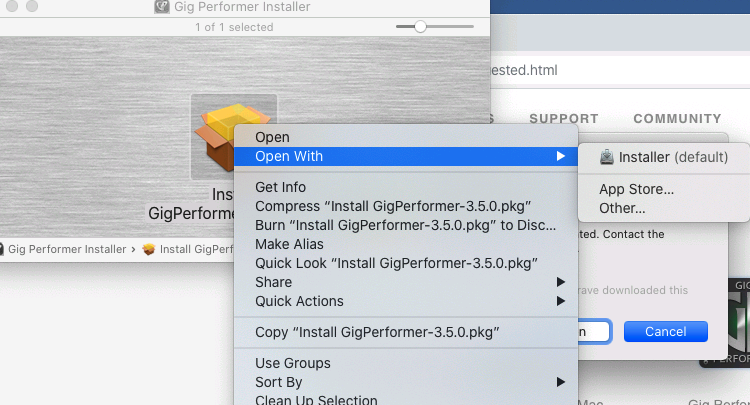Click the arrow beside Sort By
This screenshot has height=405, width=750.
(561, 382)
